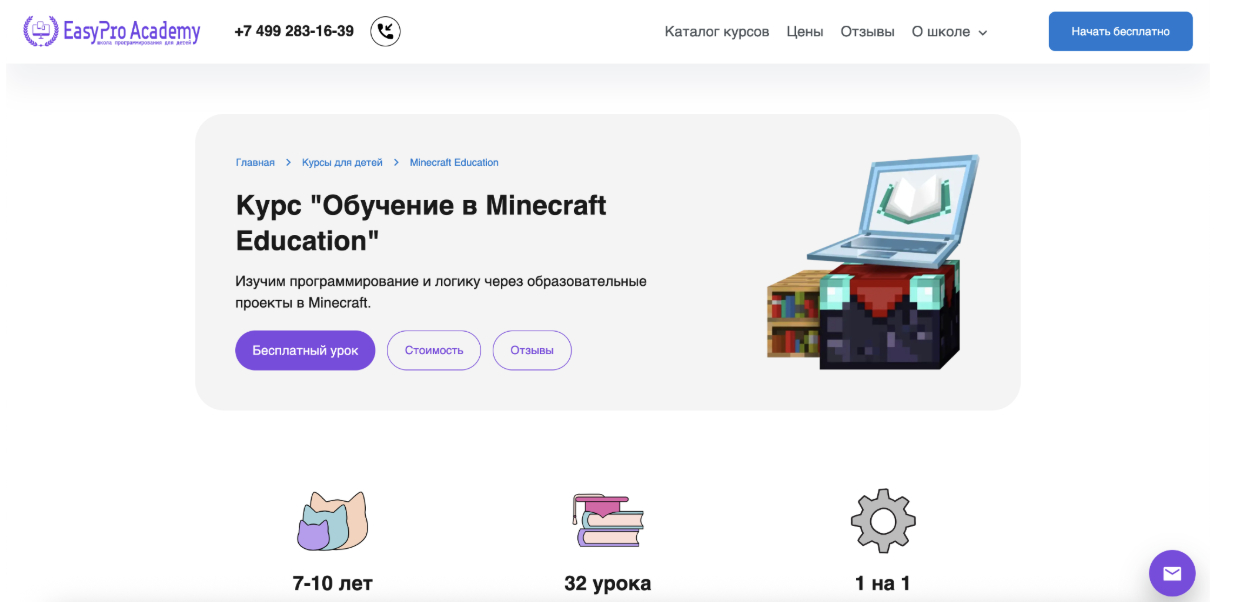Expand the О школе dropdown
Viewport: 1234px width, 602px height.
click(x=949, y=31)
